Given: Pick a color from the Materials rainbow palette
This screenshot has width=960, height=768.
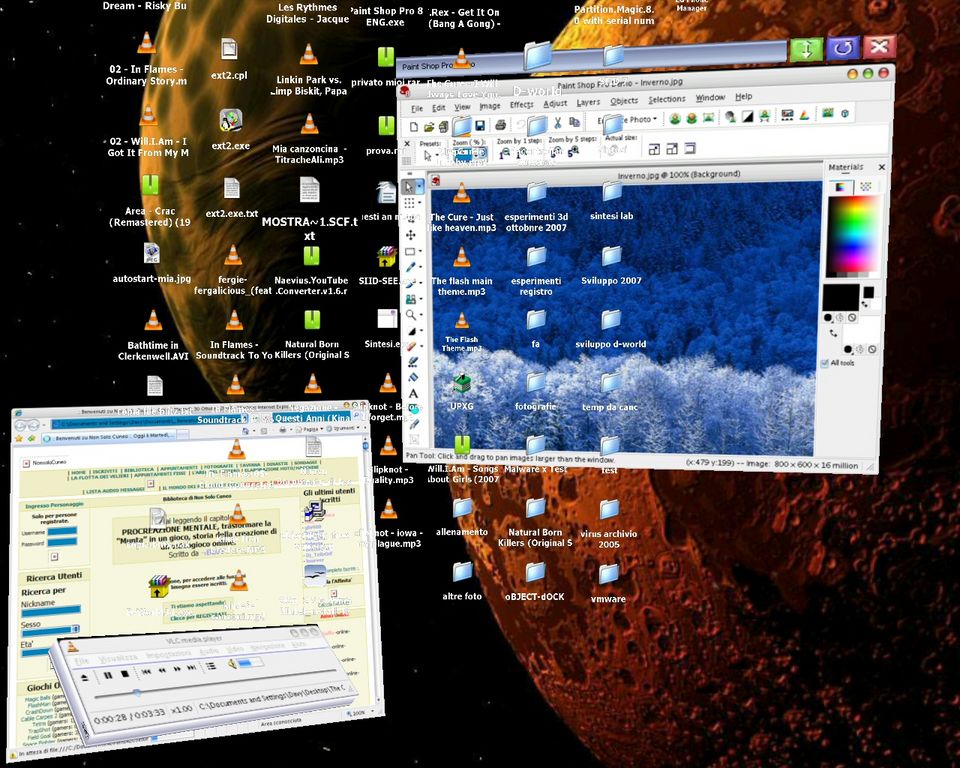Looking at the screenshot, I should pos(852,233).
